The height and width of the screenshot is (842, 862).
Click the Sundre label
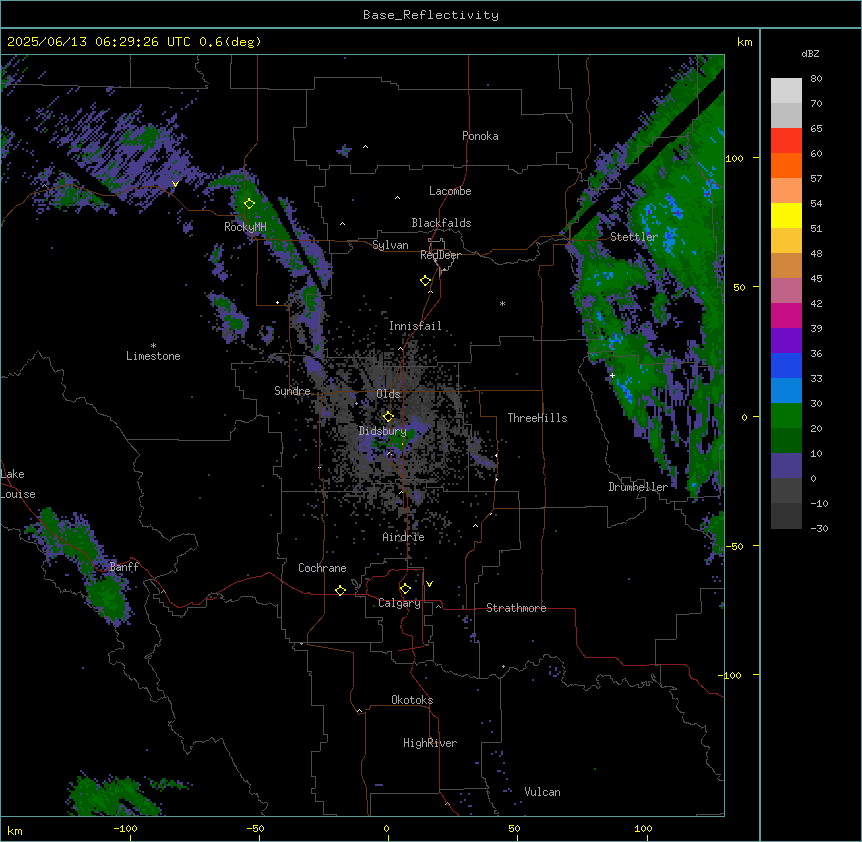click(292, 391)
